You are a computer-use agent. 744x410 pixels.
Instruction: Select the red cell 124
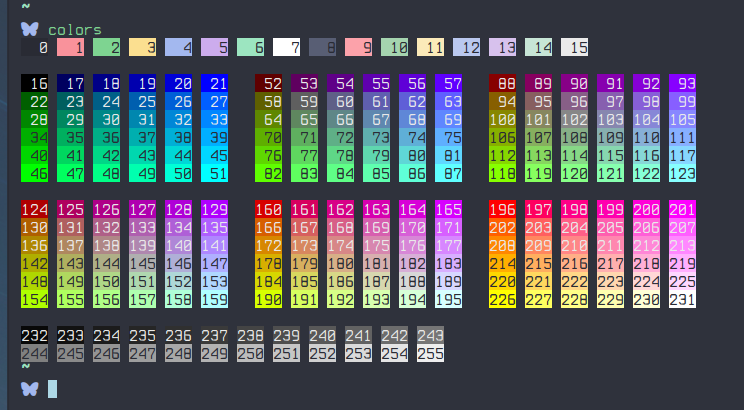pyautogui.click(x=35, y=209)
